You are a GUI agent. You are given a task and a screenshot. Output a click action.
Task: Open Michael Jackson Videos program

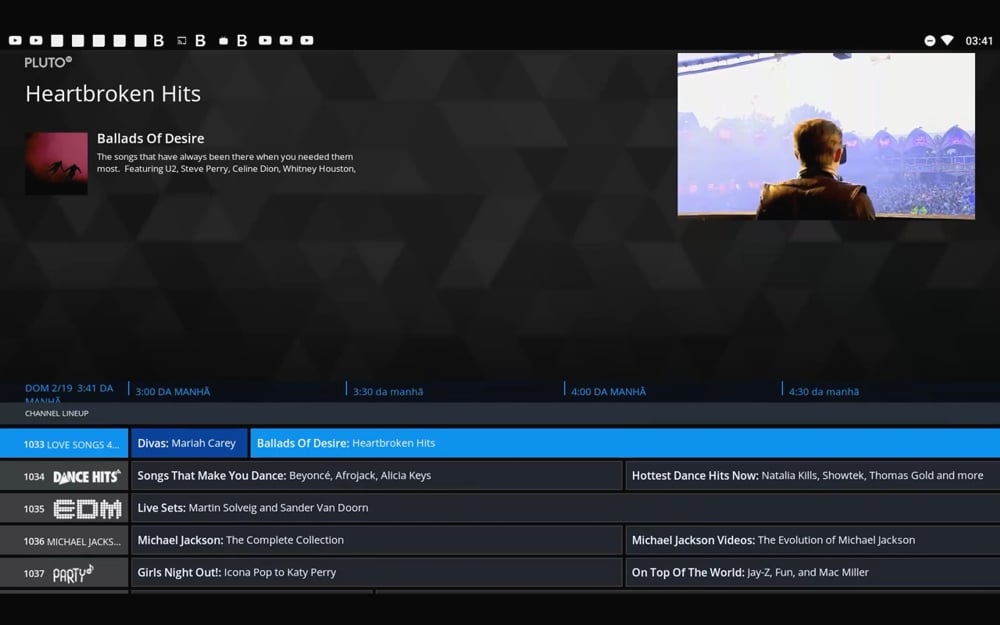coord(812,540)
